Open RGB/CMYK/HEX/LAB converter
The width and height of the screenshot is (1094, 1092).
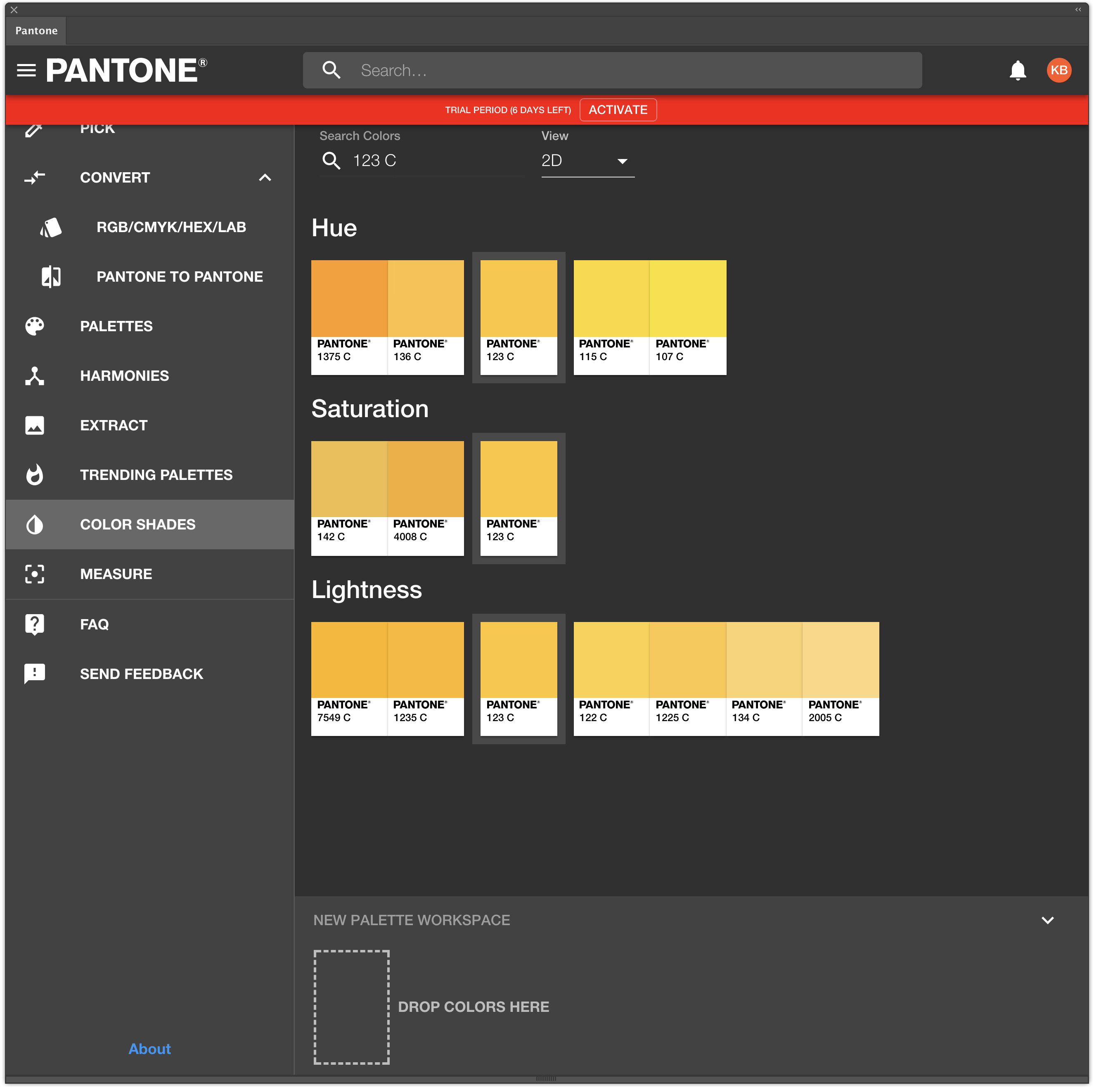[x=149, y=227]
